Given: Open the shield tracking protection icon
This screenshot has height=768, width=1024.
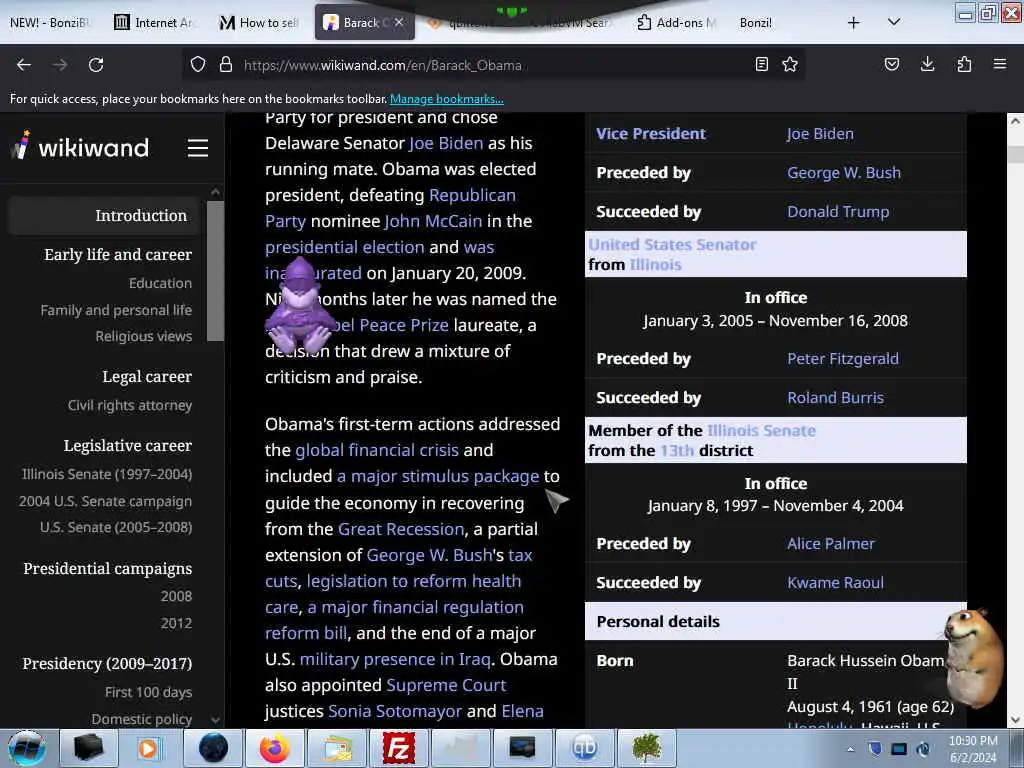Looking at the screenshot, I should pos(198,65).
